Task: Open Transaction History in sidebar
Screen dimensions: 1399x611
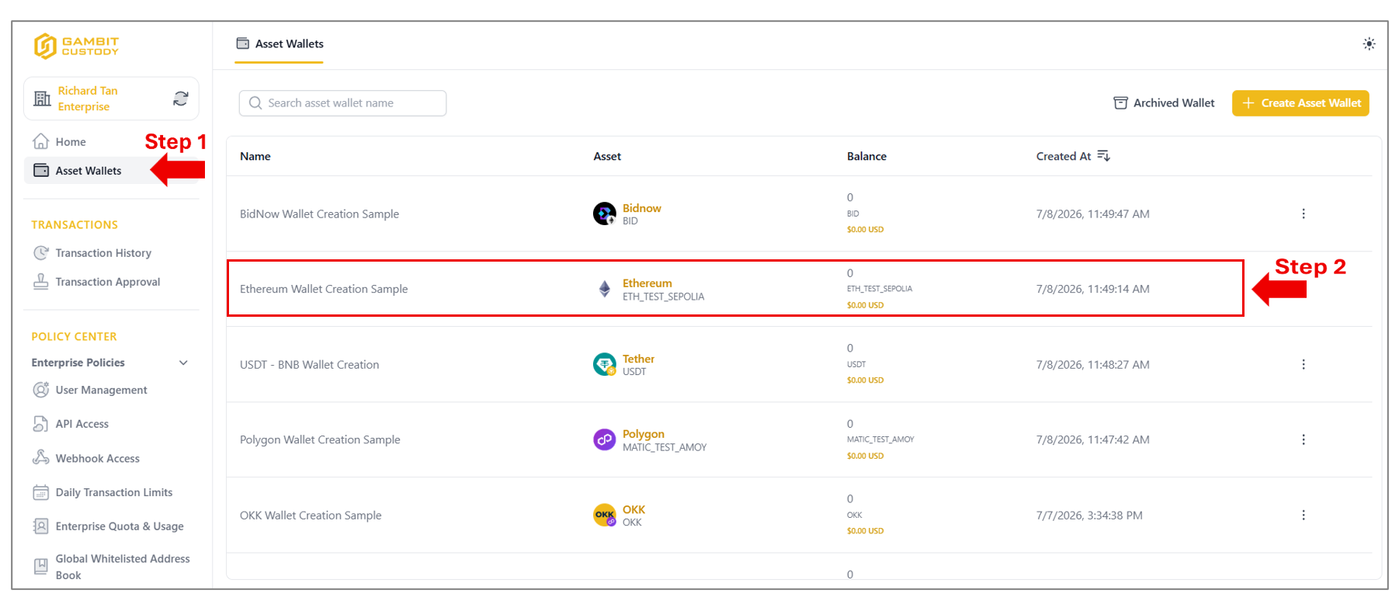Action: [103, 253]
